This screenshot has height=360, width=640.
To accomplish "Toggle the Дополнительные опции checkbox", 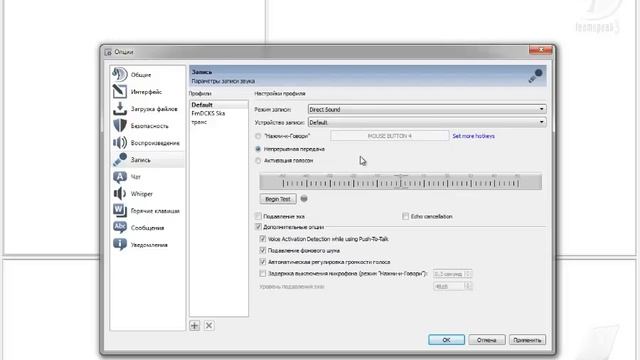I will coord(258,227).
